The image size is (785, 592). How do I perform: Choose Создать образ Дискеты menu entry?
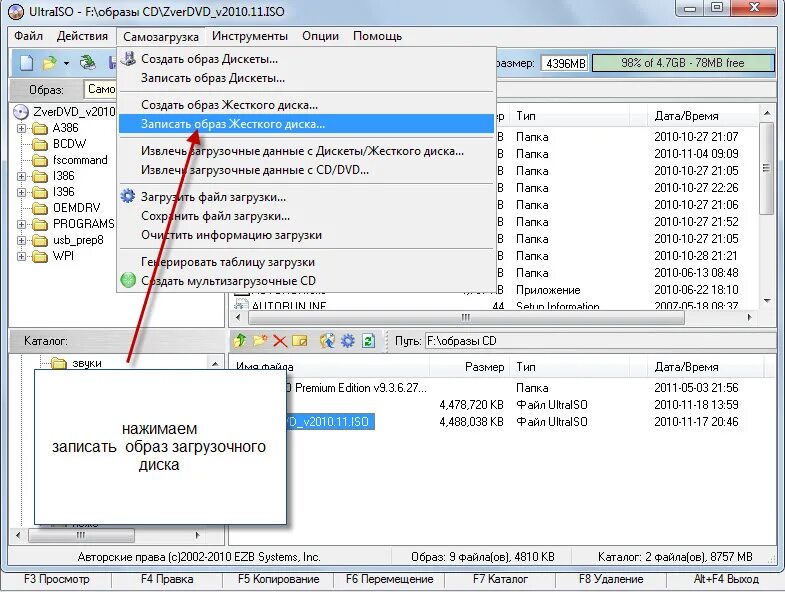point(306,59)
